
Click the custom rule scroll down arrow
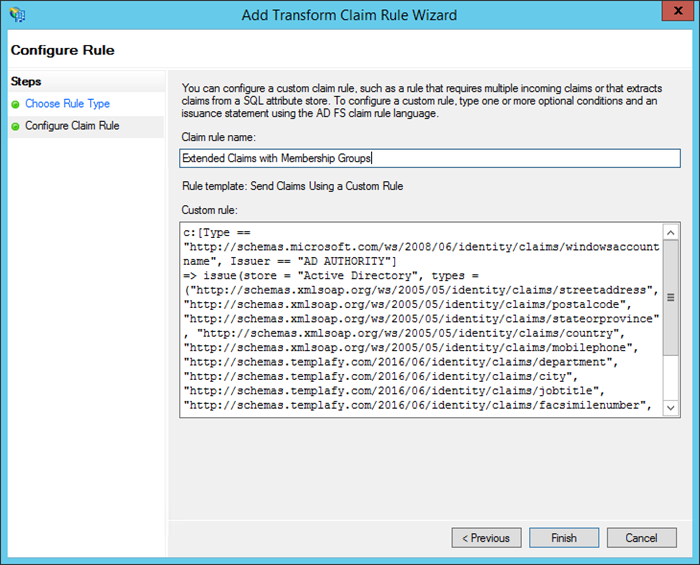(x=671, y=407)
